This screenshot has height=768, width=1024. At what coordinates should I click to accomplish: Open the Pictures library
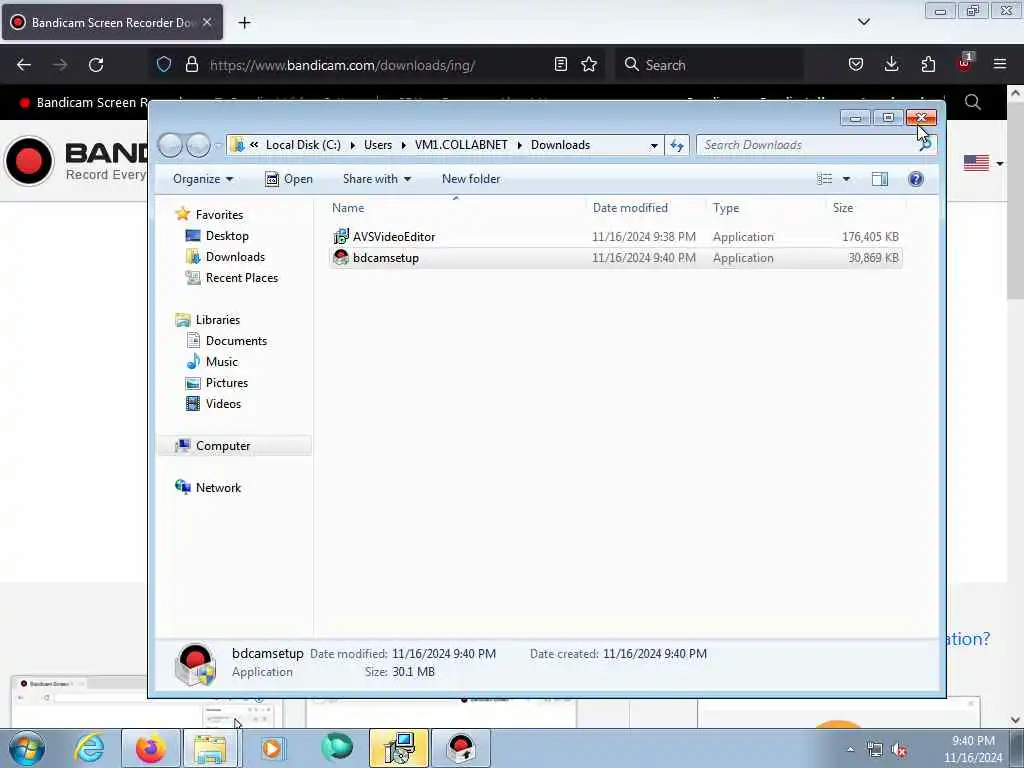point(227,383)
